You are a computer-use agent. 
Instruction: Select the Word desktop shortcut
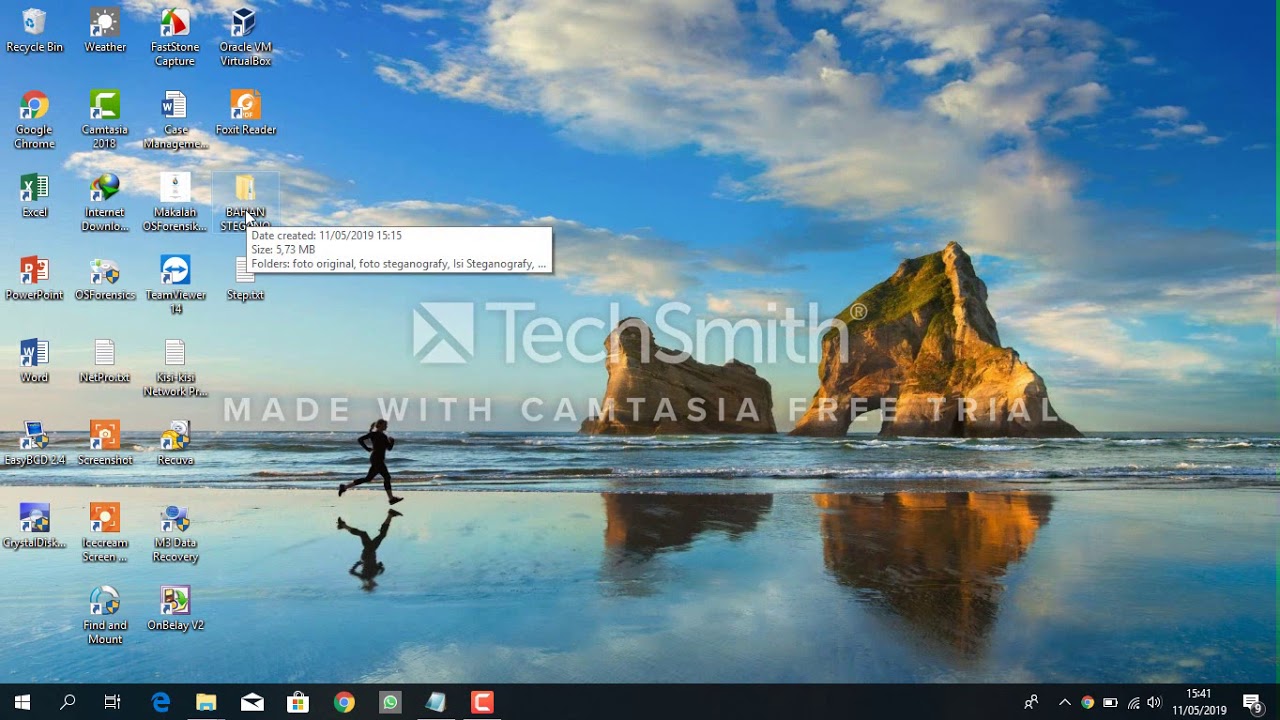(x=34, y=362)
